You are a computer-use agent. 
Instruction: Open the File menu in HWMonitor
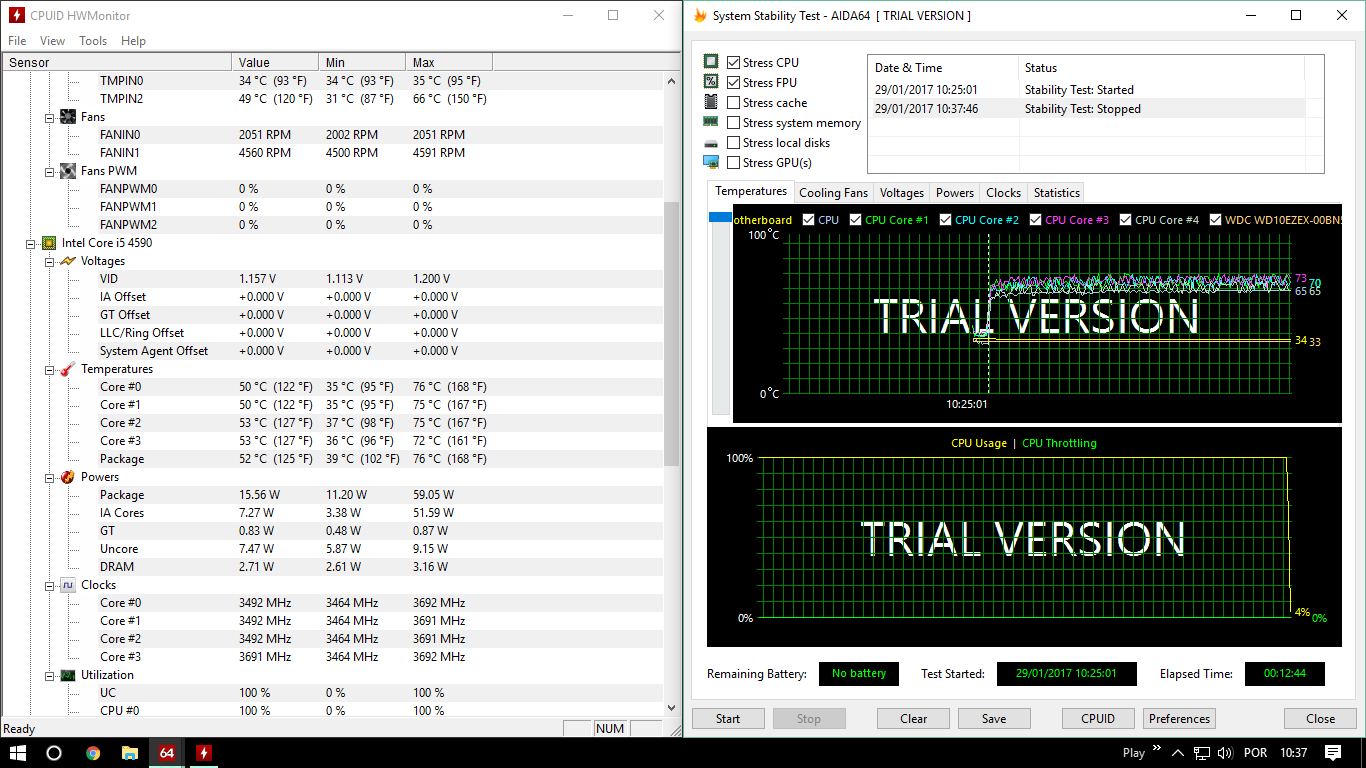click(17, 41)
